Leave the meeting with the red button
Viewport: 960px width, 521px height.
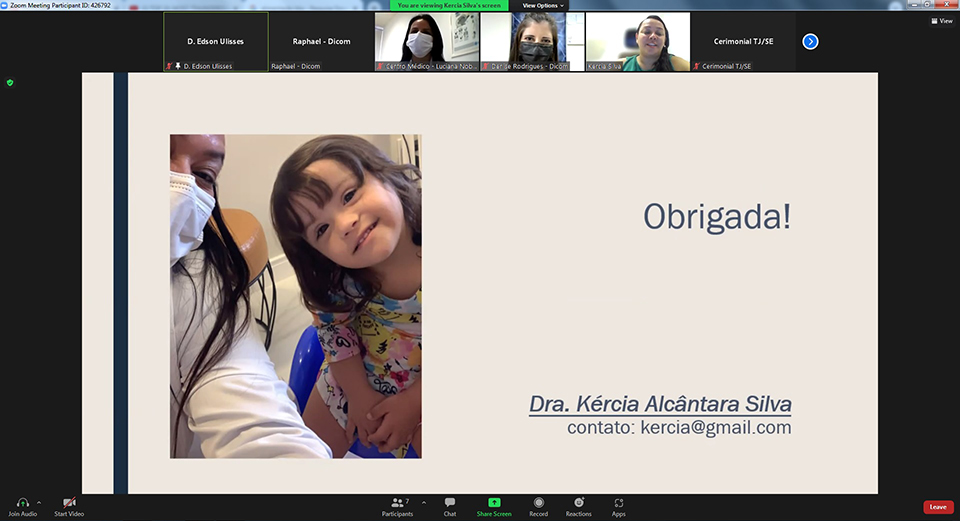937,507
